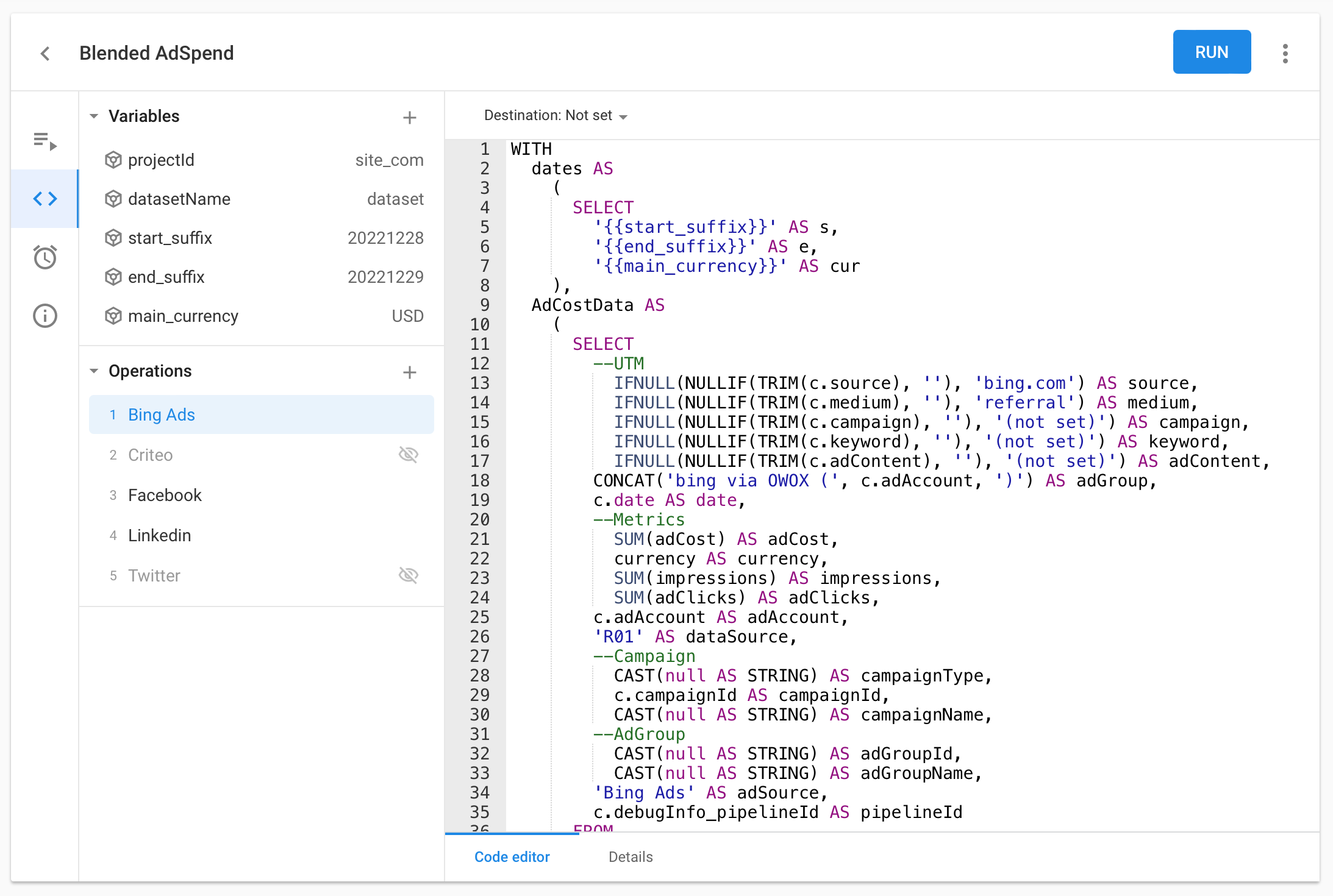The image size is (1333, 896).
Task: Open the run list sidebar icon
Action: point(45,141)
